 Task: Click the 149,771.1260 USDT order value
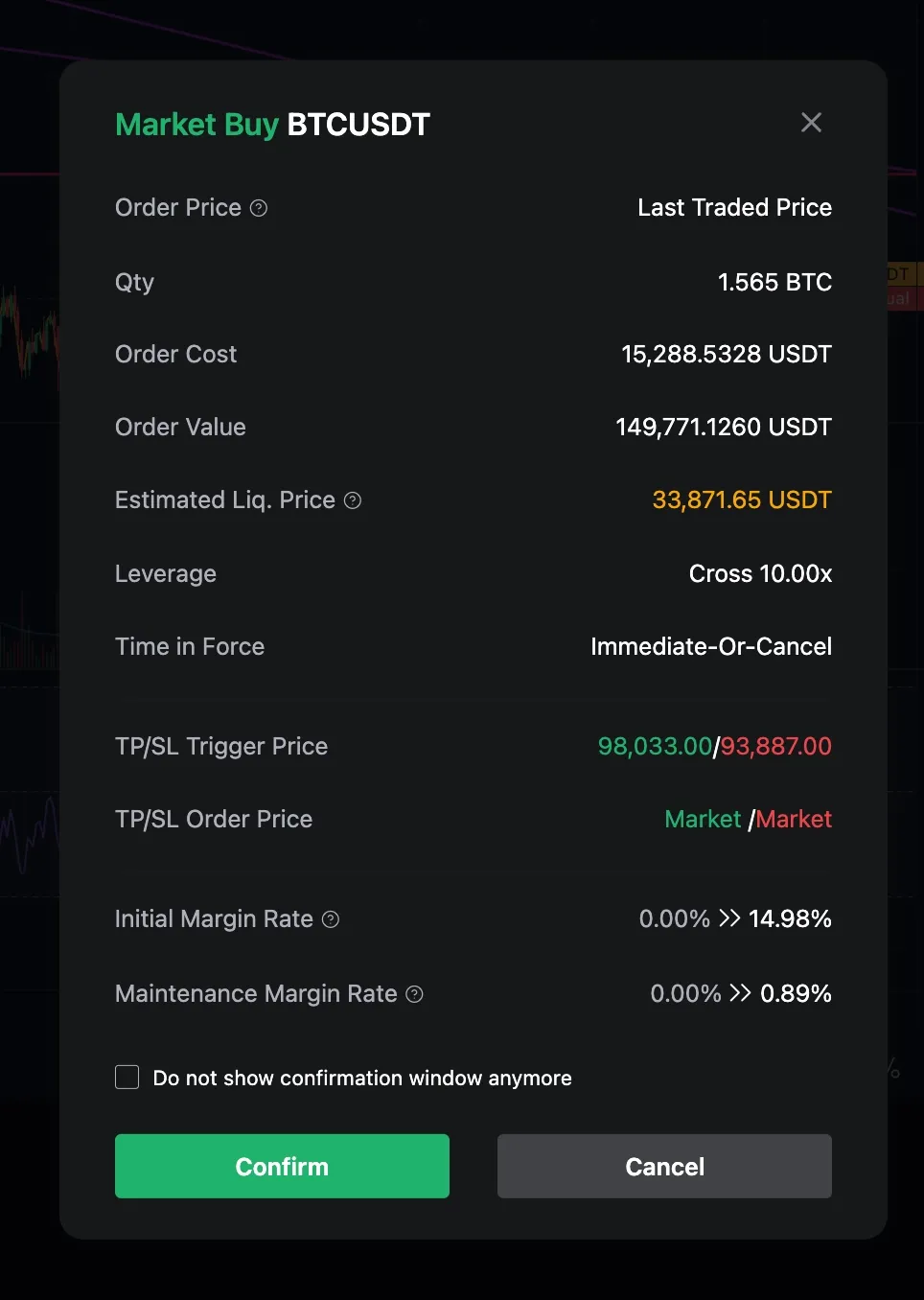pos(724,428)
